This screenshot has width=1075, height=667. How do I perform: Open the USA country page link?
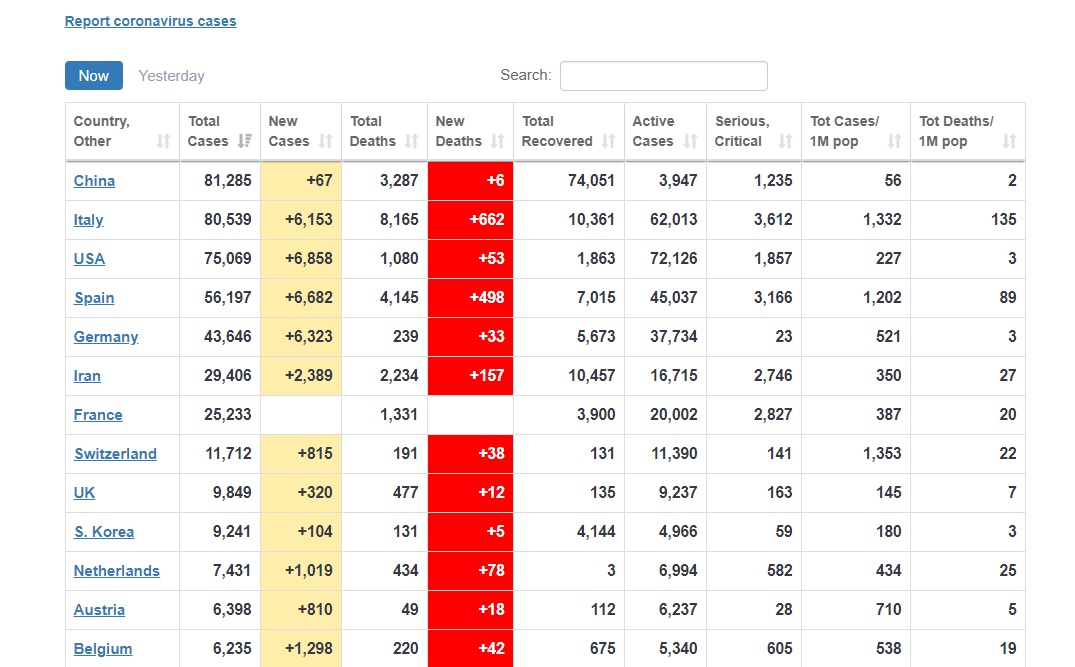pos(89,259)
